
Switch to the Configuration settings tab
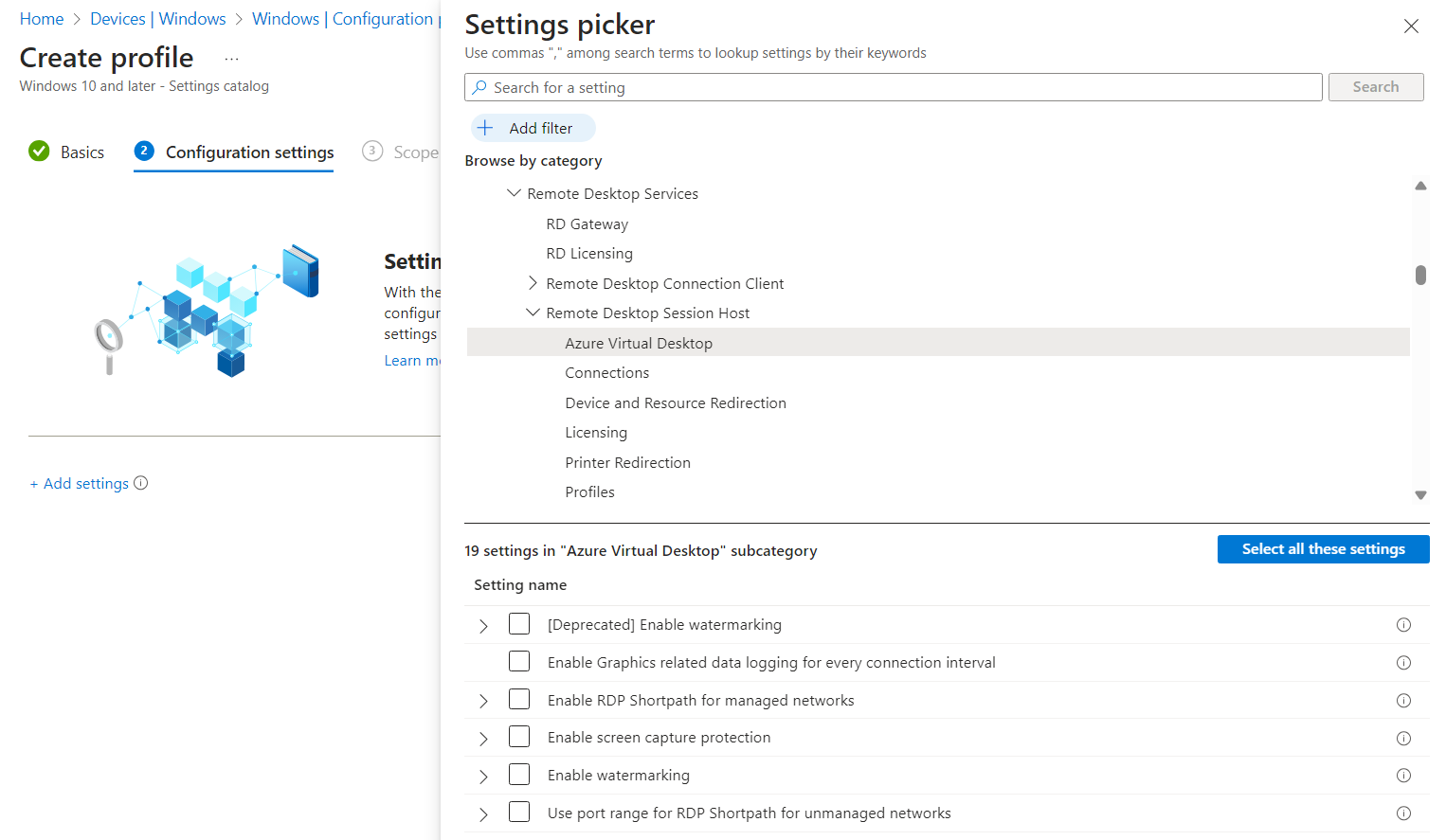pyautogui.click(x=248, y=152)
